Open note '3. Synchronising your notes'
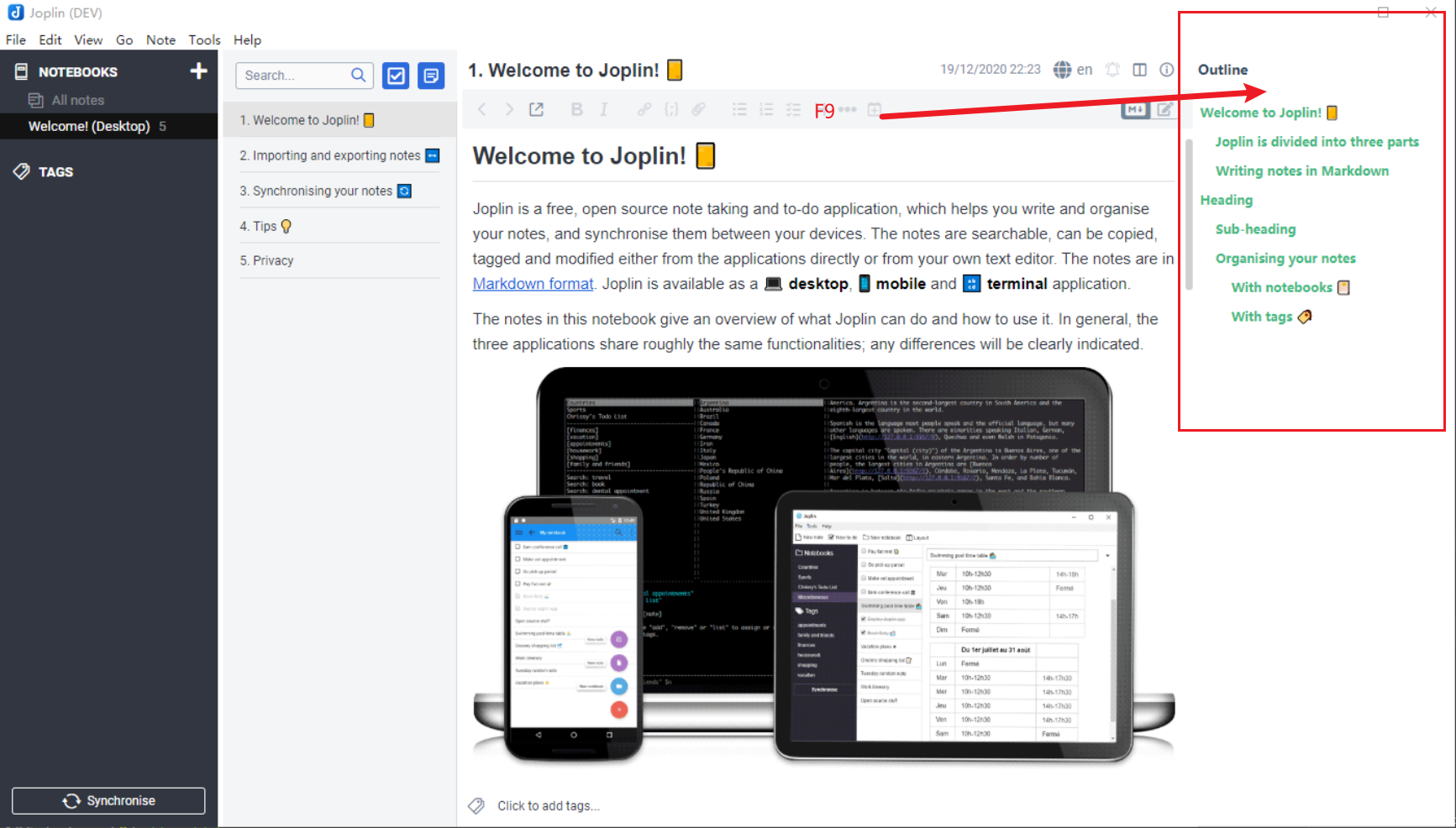 coord(339,191)
